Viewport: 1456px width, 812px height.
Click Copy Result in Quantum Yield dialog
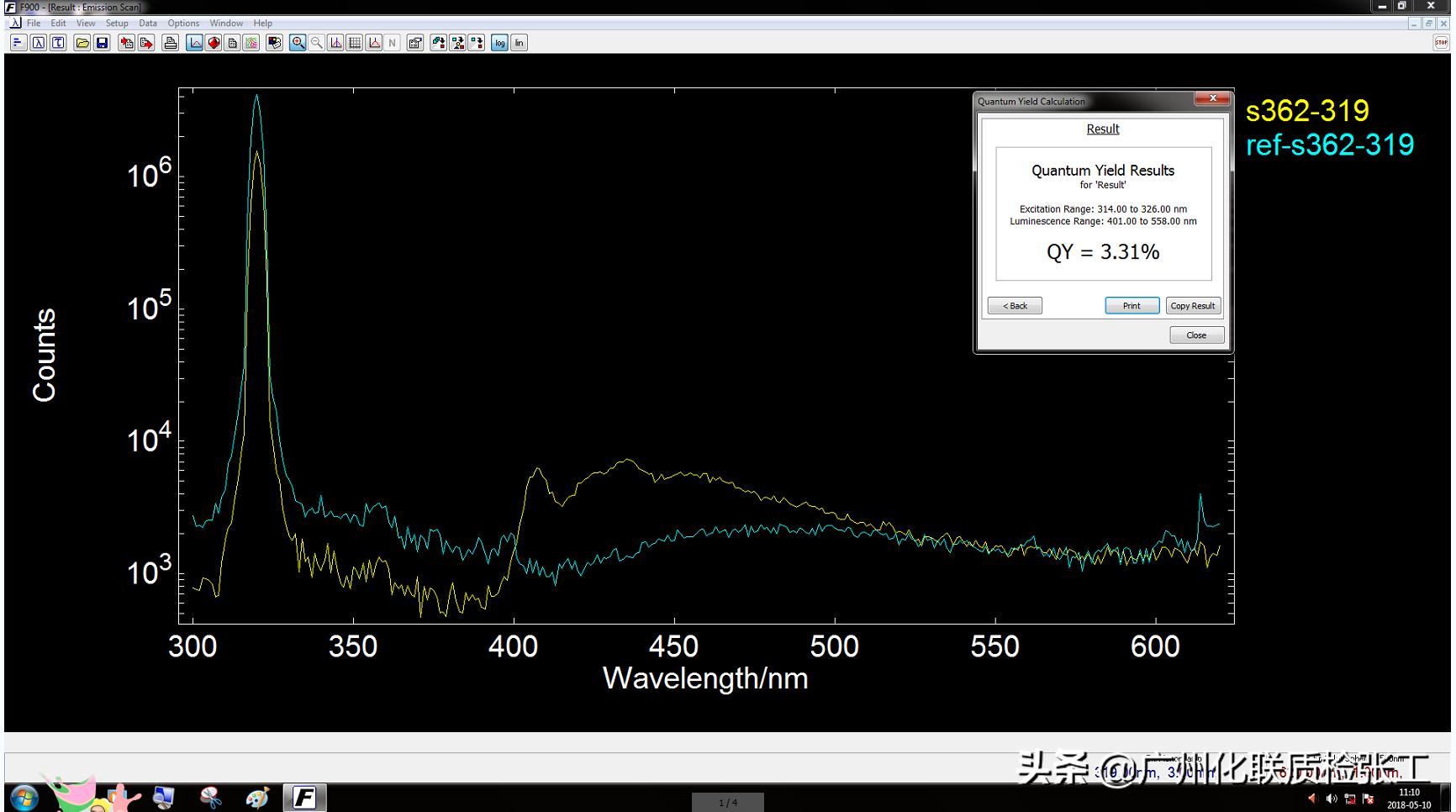[1192, 306]
